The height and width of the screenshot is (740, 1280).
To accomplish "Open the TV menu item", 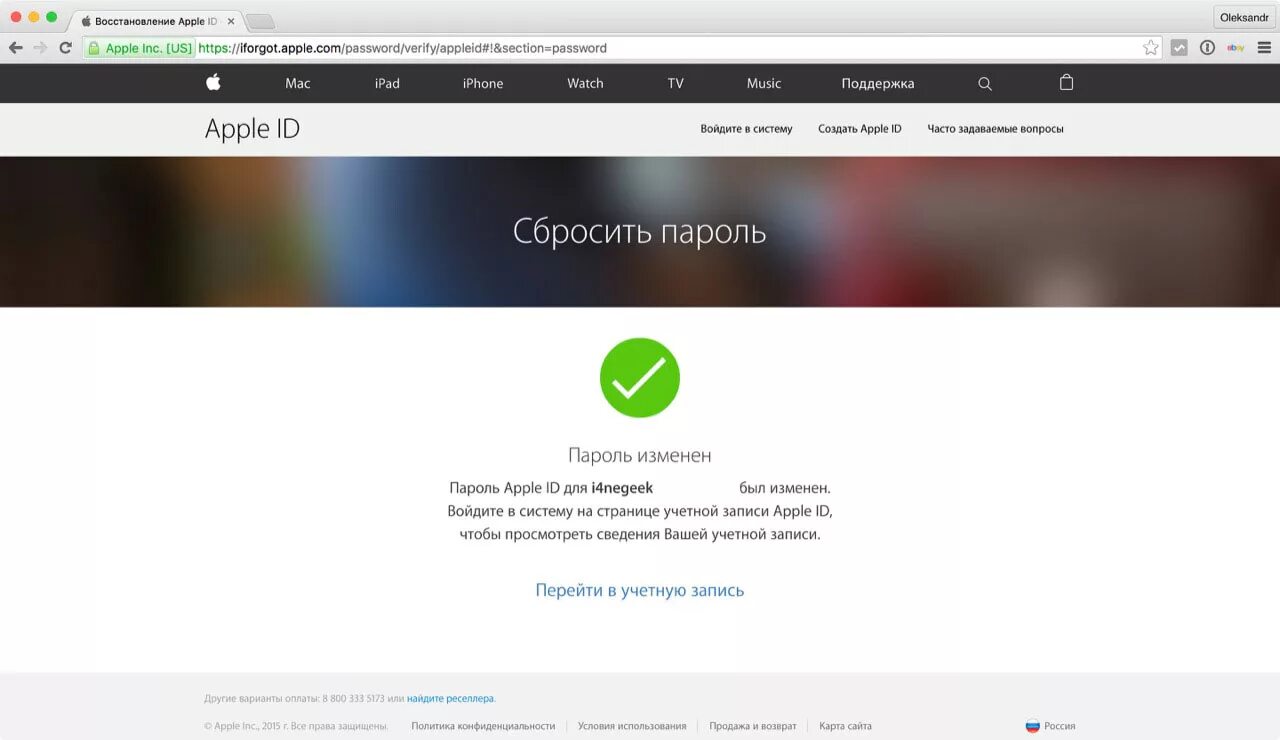I will [x=676, y=84].
